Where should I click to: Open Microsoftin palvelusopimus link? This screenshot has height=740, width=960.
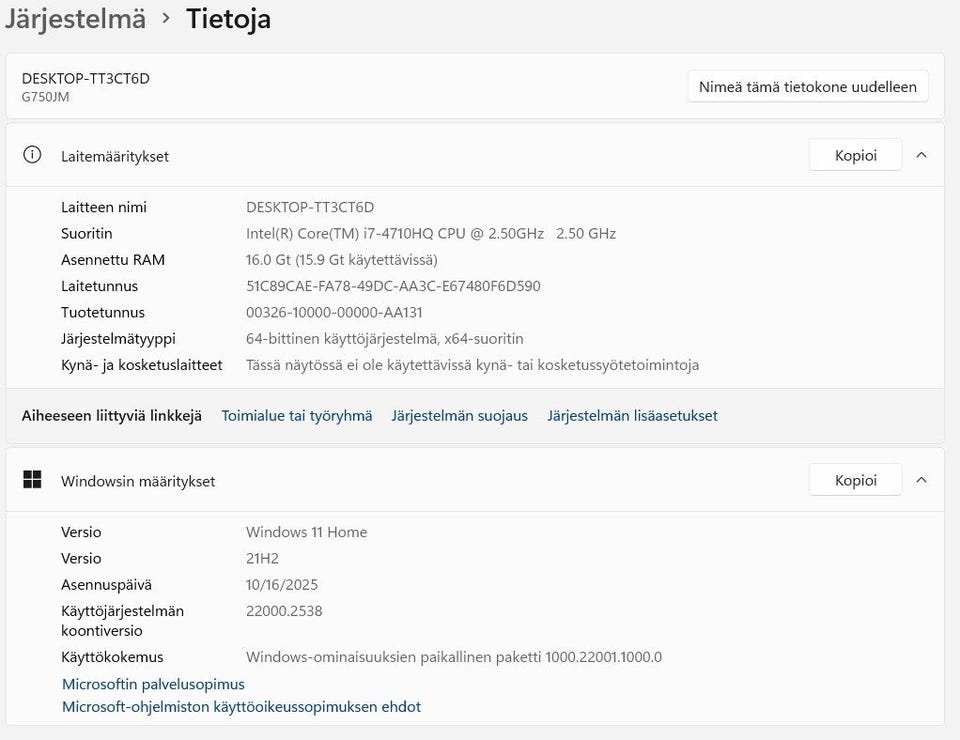tap(153, 684)
